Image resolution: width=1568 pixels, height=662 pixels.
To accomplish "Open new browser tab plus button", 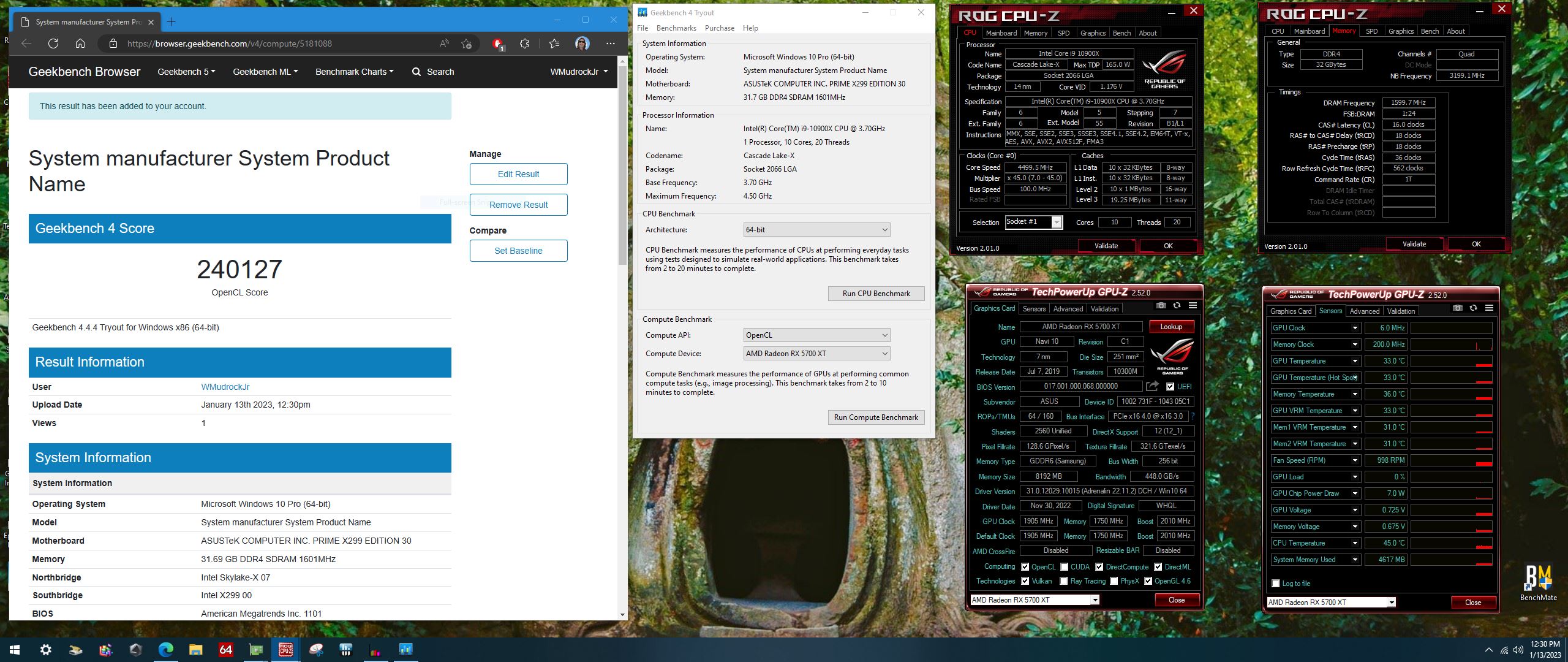I will pyautogui.click(x=171, y=22).
